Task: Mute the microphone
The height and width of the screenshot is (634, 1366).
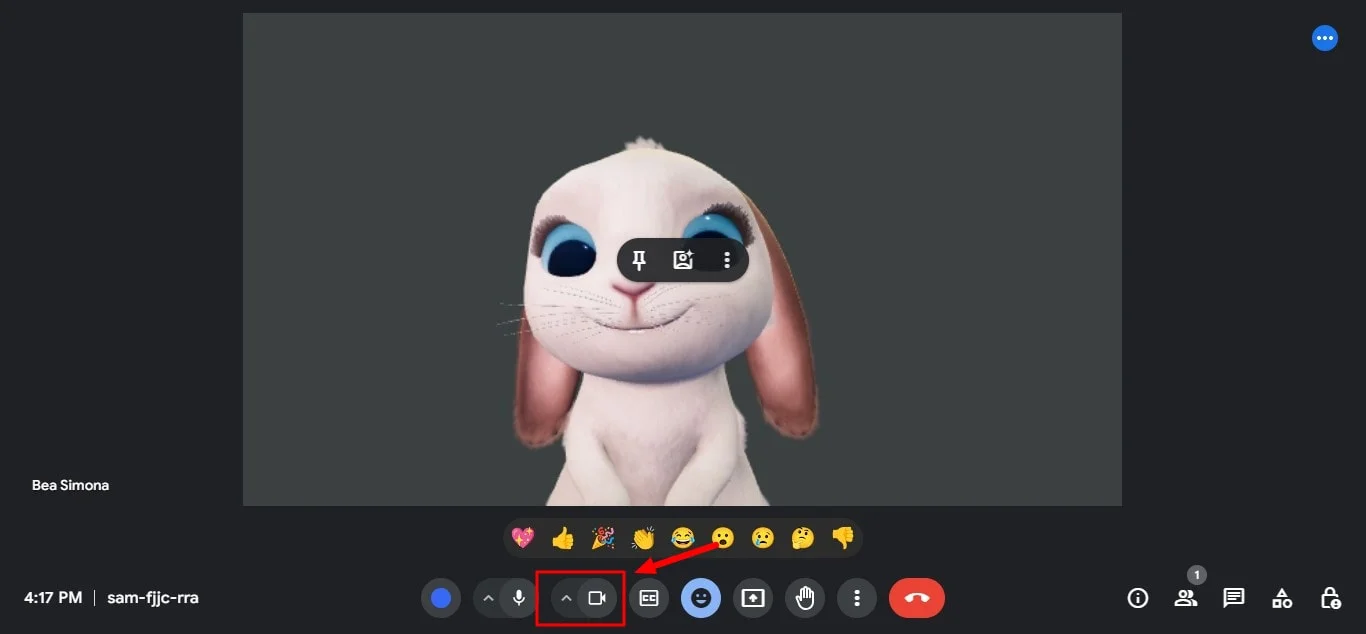Action: pos(518,599)
